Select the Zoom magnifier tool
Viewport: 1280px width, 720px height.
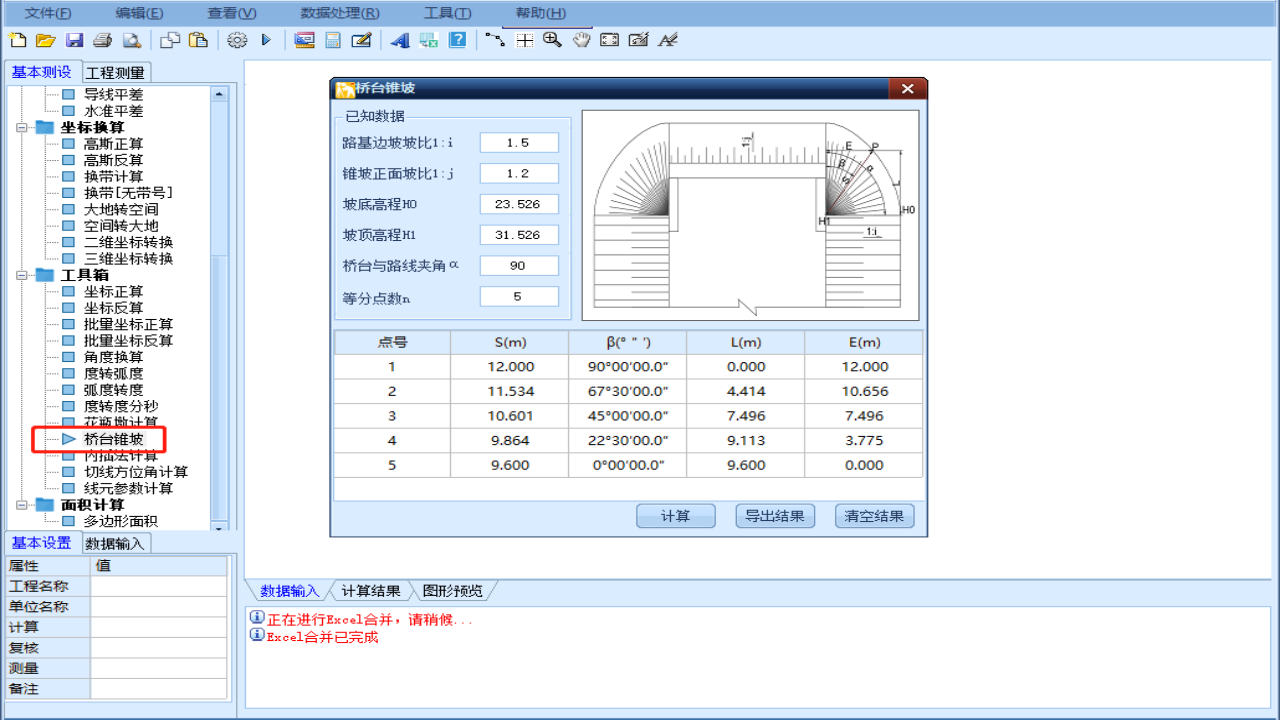[553, 40]
